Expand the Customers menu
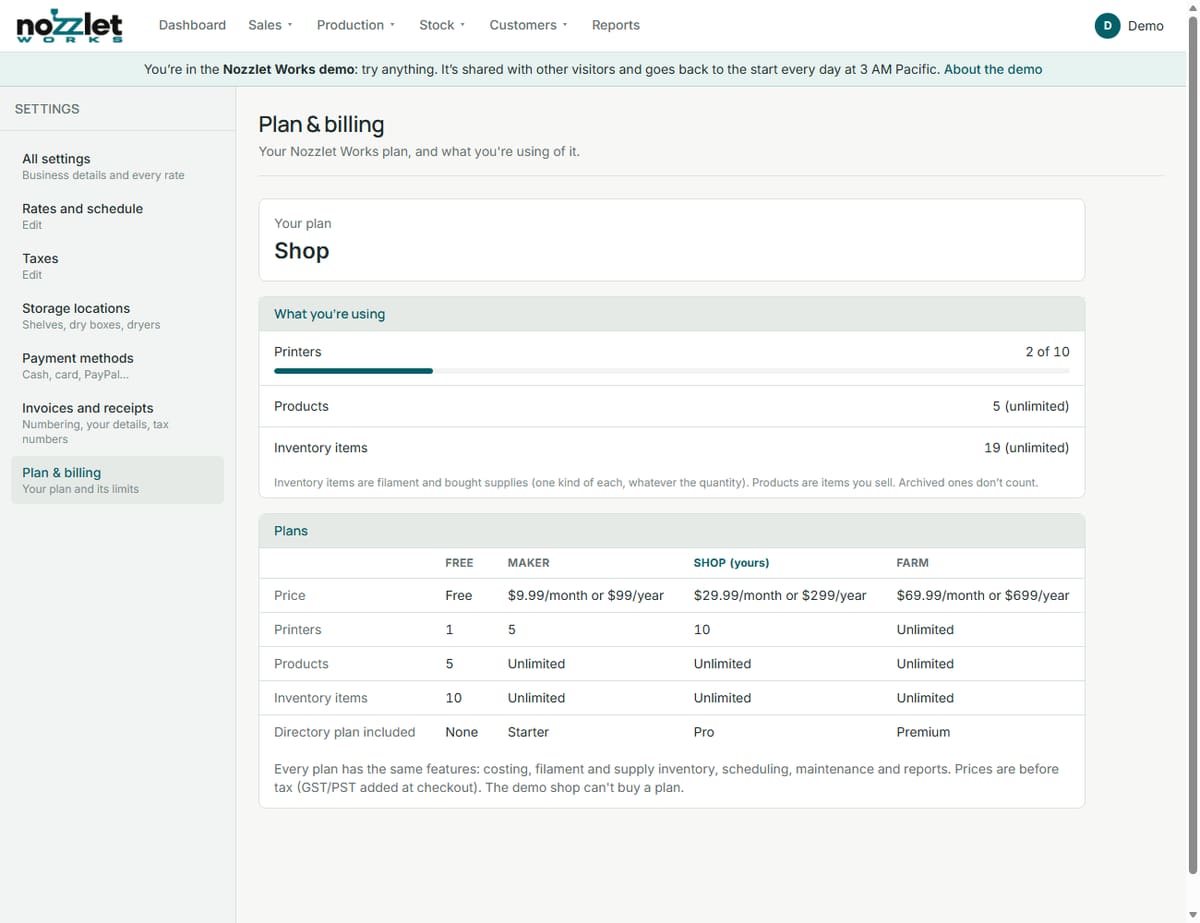This screenshot has width=1200, height=923. [x=529, y=25]
